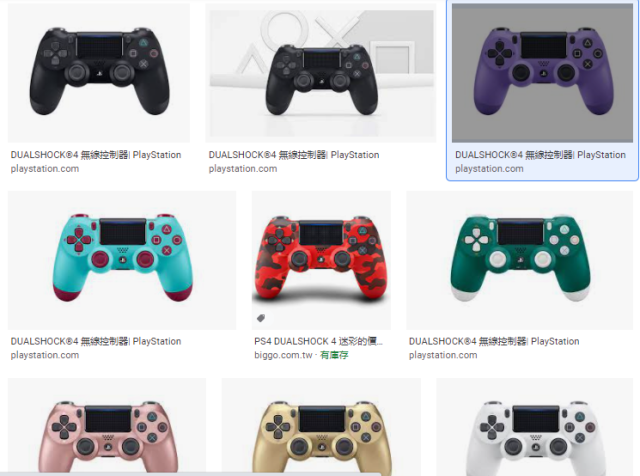
Task: Click the playstation.com source under the purple controller
Action: click(489, 169)
